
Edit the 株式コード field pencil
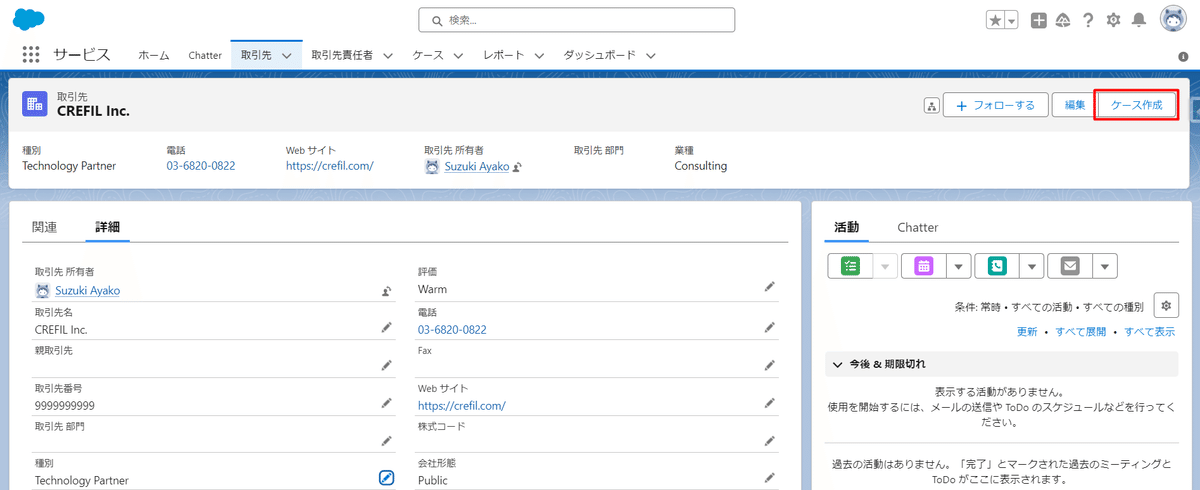click(x=770, y=441)
